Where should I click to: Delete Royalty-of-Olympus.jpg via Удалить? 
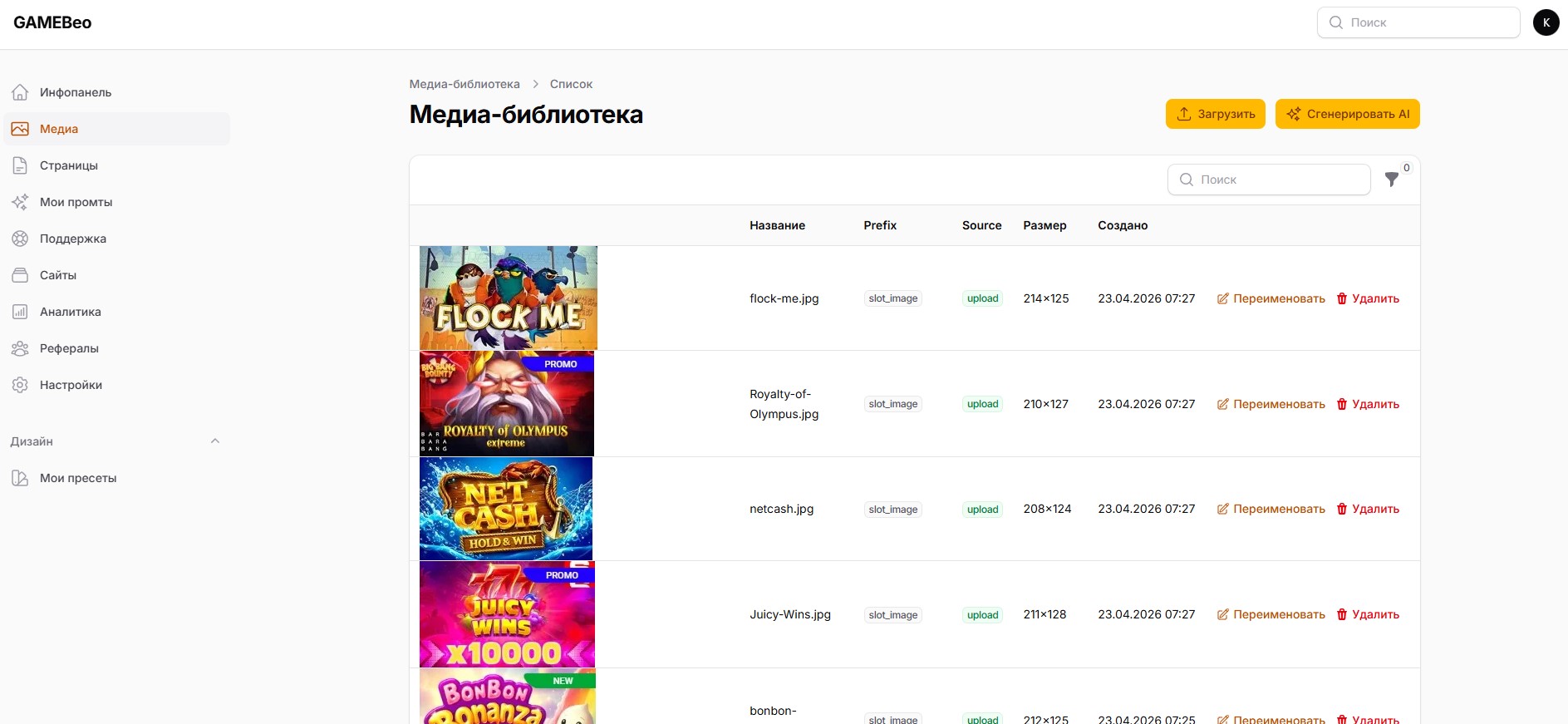click(1368, 404)
